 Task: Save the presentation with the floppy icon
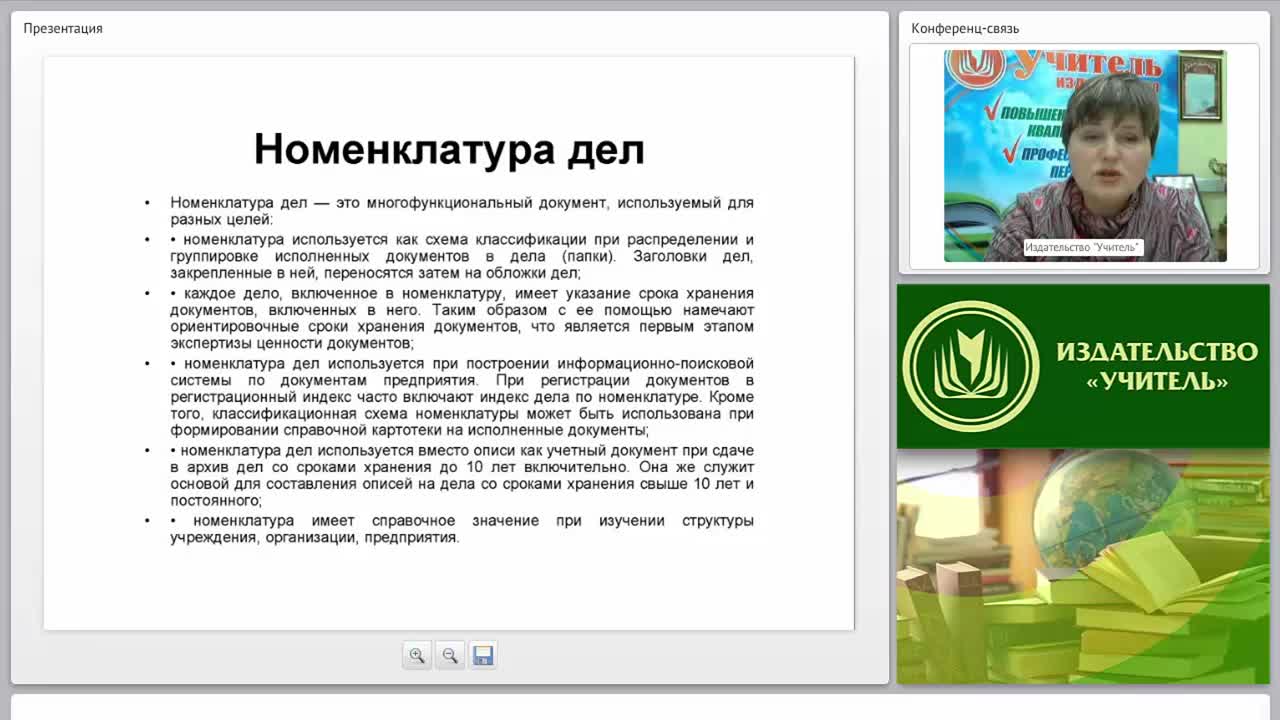(483, 656)
